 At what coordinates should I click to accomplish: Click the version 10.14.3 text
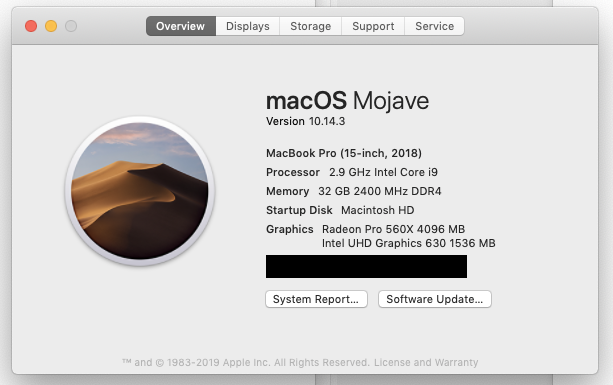[305, 121]
